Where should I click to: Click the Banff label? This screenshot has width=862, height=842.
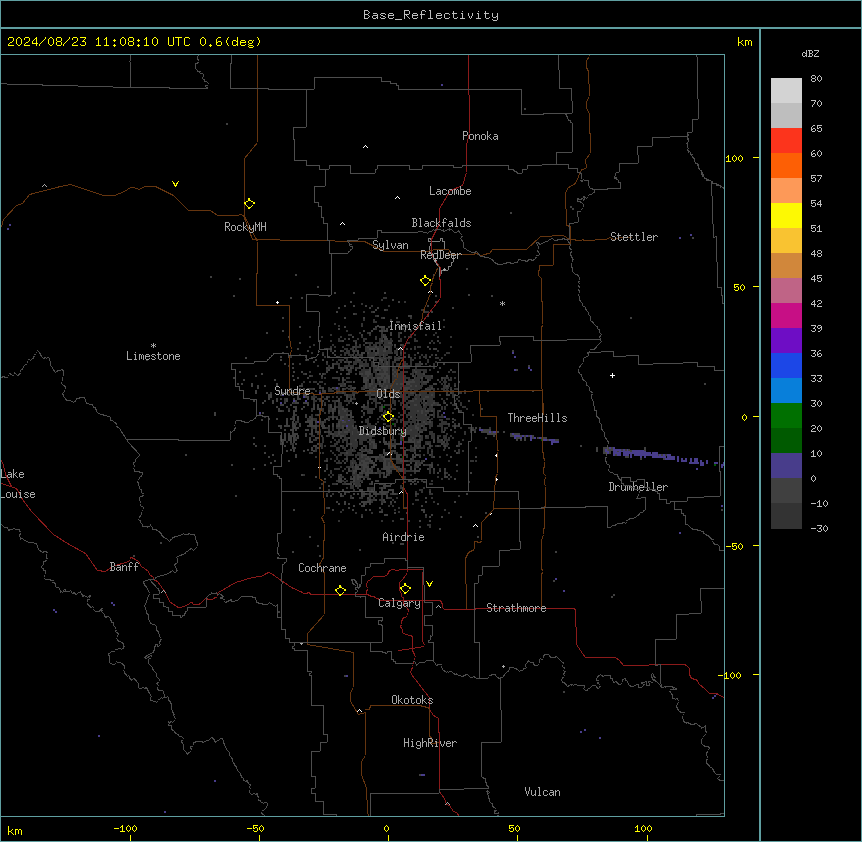pyautogui.click(x=124, y=567)
